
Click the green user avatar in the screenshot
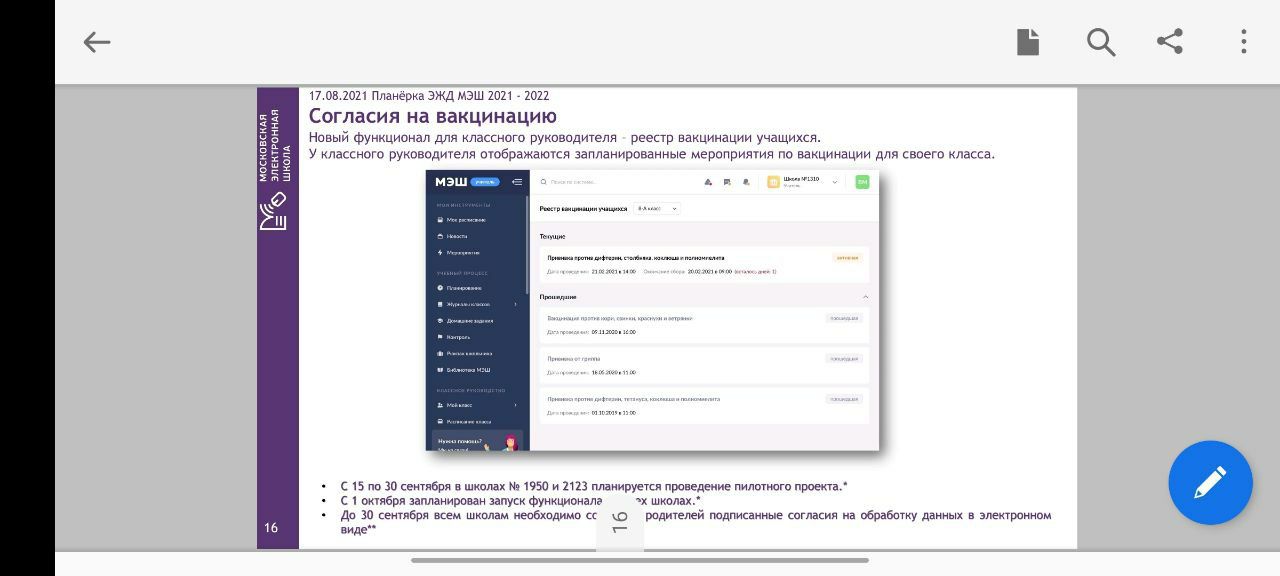tap(862, 182)
